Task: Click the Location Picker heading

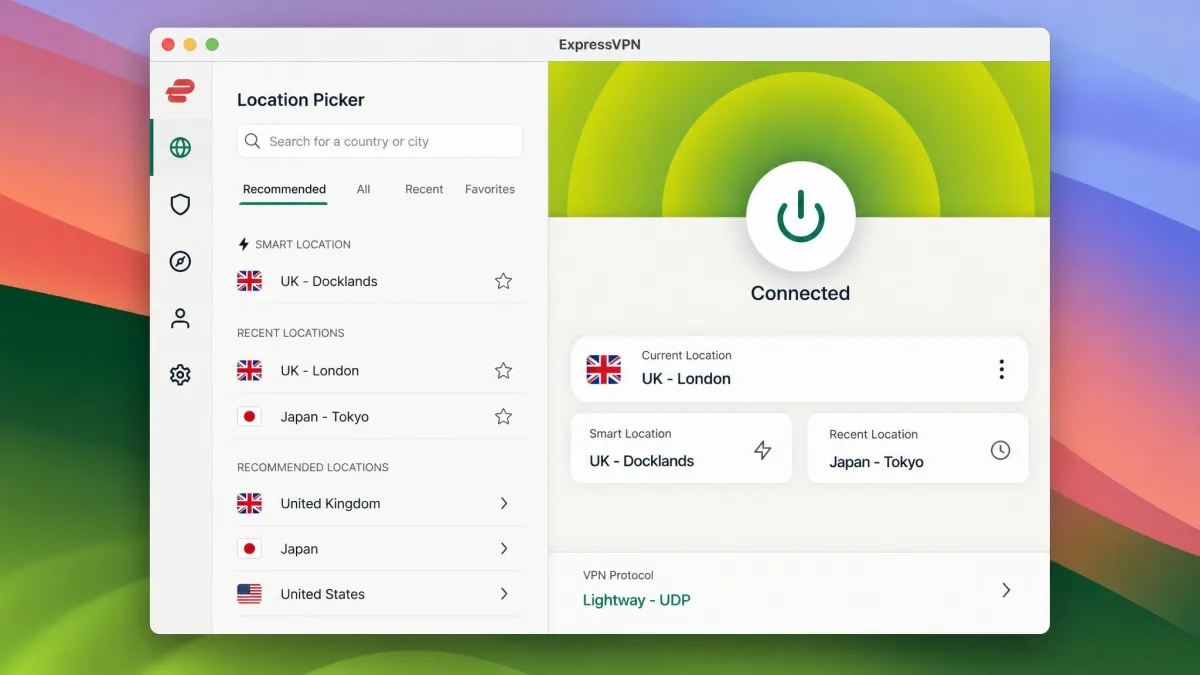Action: click(x=301, y=100)
